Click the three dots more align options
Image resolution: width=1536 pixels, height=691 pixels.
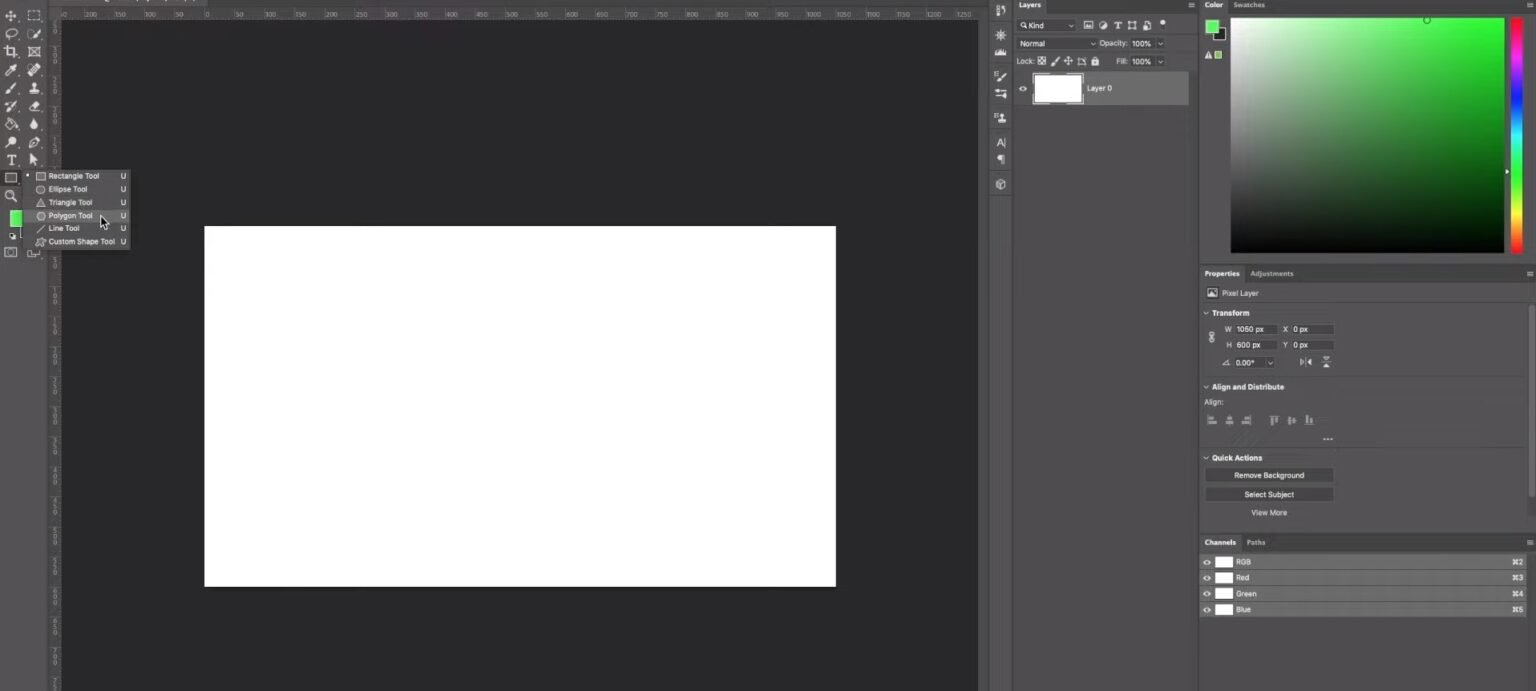1328,439
